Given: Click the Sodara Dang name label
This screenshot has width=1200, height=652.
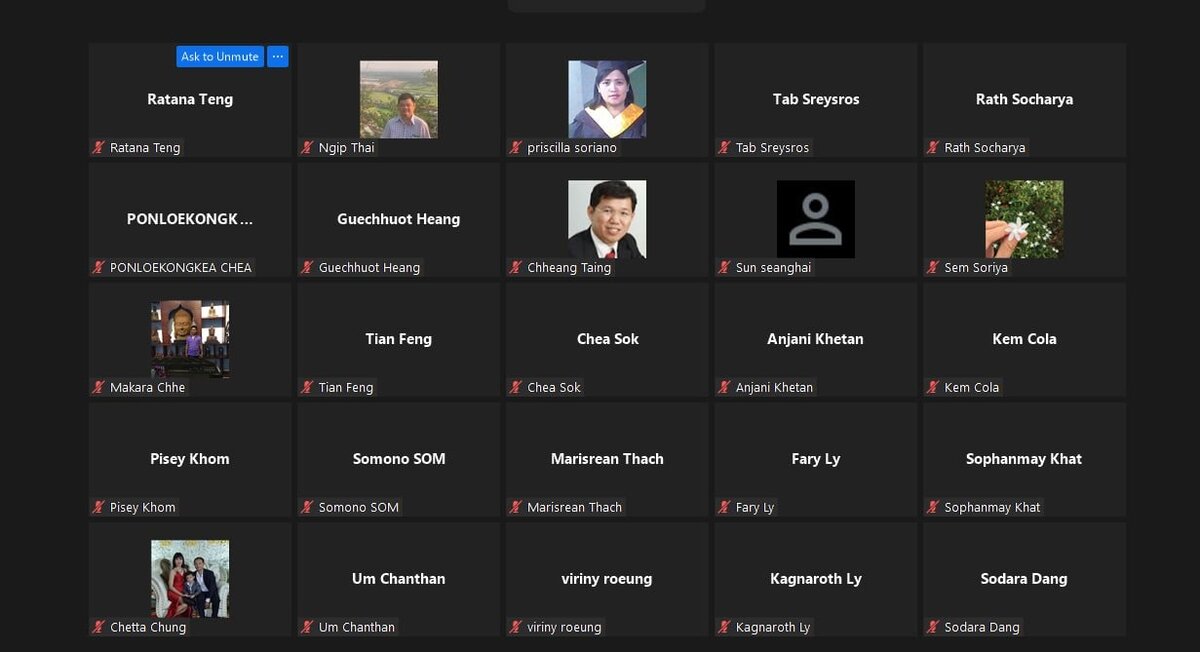Looking at the screenshot, I should pyautogui.click(x=982, y=628).
